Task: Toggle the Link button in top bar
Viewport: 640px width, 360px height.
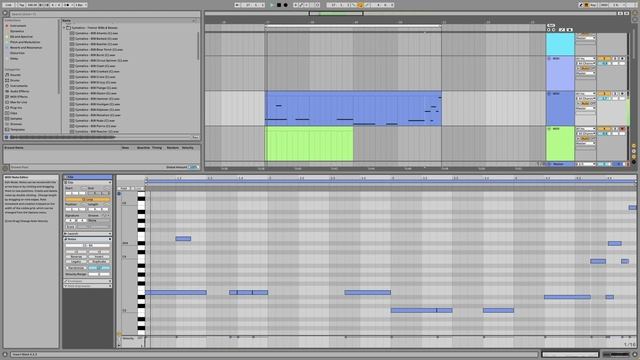Action: click(8, 5)
